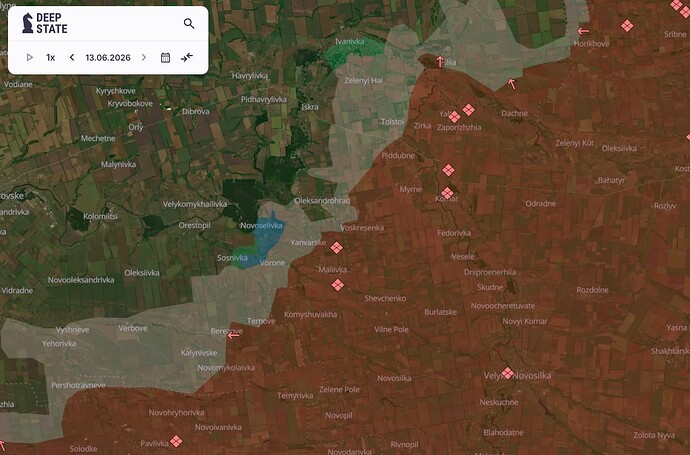Image resolution: width=690 pixels, height=455 pixels.
Task: Go to previous date with left chevron
Action: pos(72,57)
